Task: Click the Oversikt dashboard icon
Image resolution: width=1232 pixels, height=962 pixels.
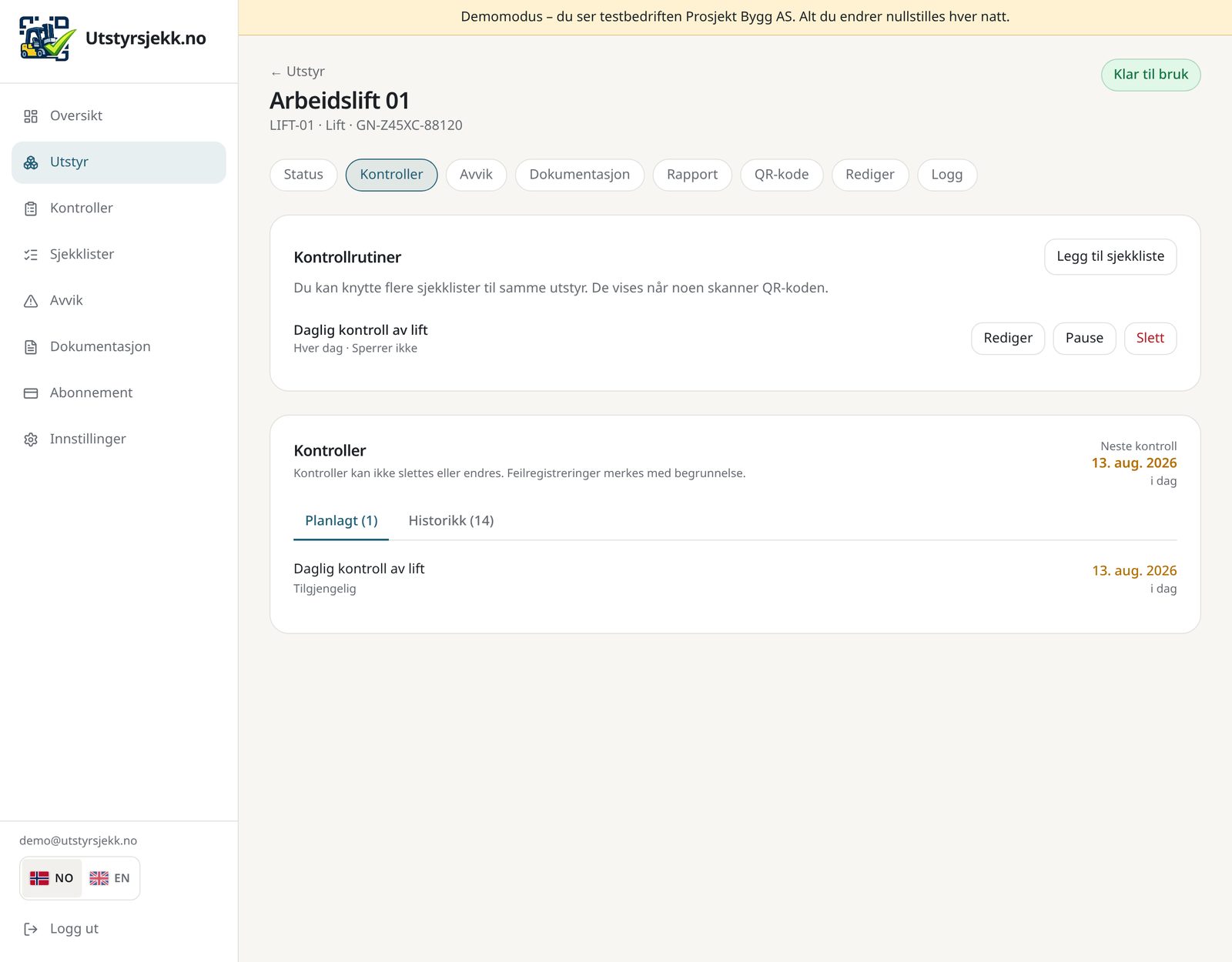Action: (31, 116)
